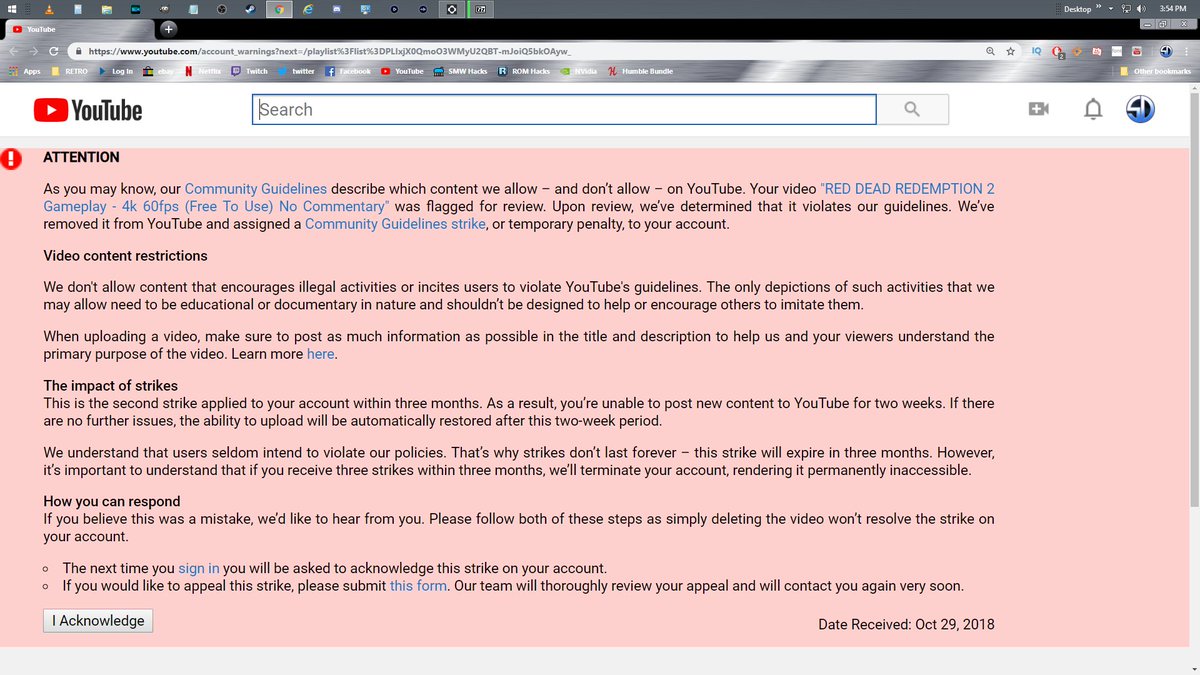Expand hidden system tray icons arrow
1200x675 pixels.
(1111, 9)
